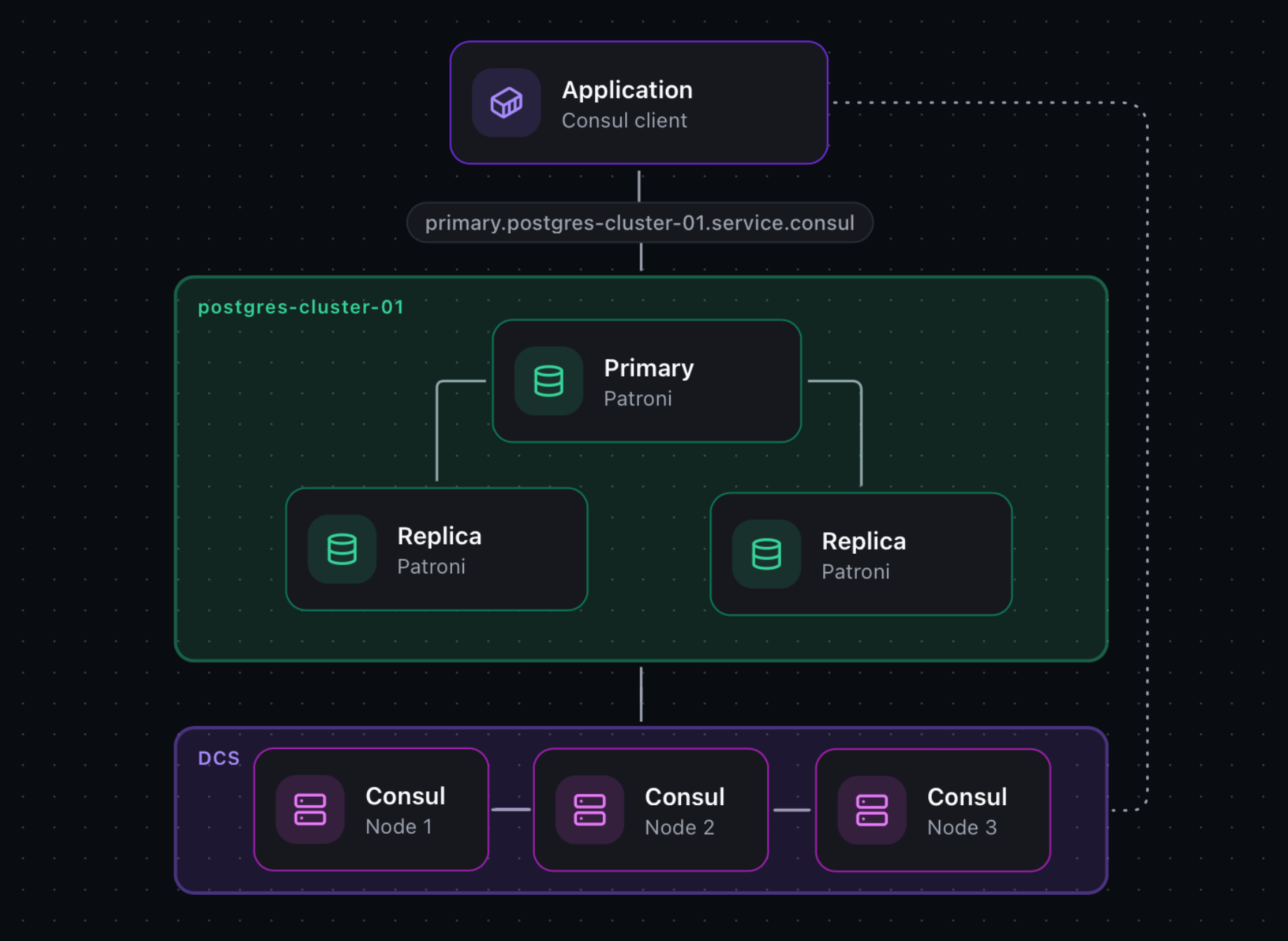Click the "Node 1" label

[x=398, y=827]
